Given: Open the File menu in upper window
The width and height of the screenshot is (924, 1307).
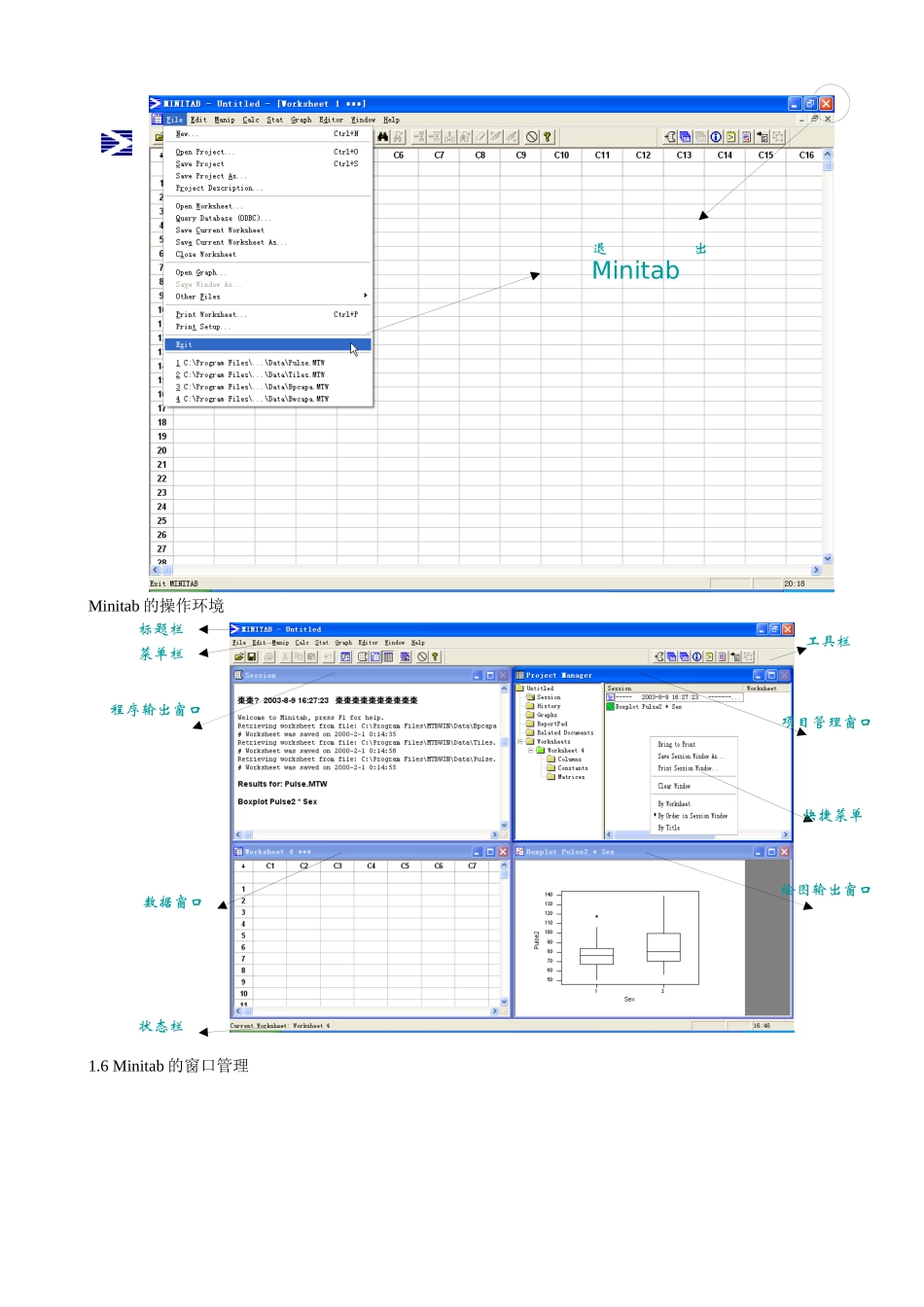Looking at the screenshot, I should tap(175, 120).
